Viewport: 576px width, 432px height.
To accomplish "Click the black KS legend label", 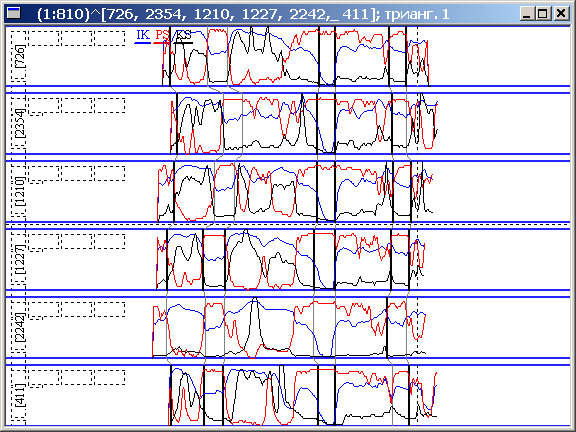I will click(x=183, y=35).
